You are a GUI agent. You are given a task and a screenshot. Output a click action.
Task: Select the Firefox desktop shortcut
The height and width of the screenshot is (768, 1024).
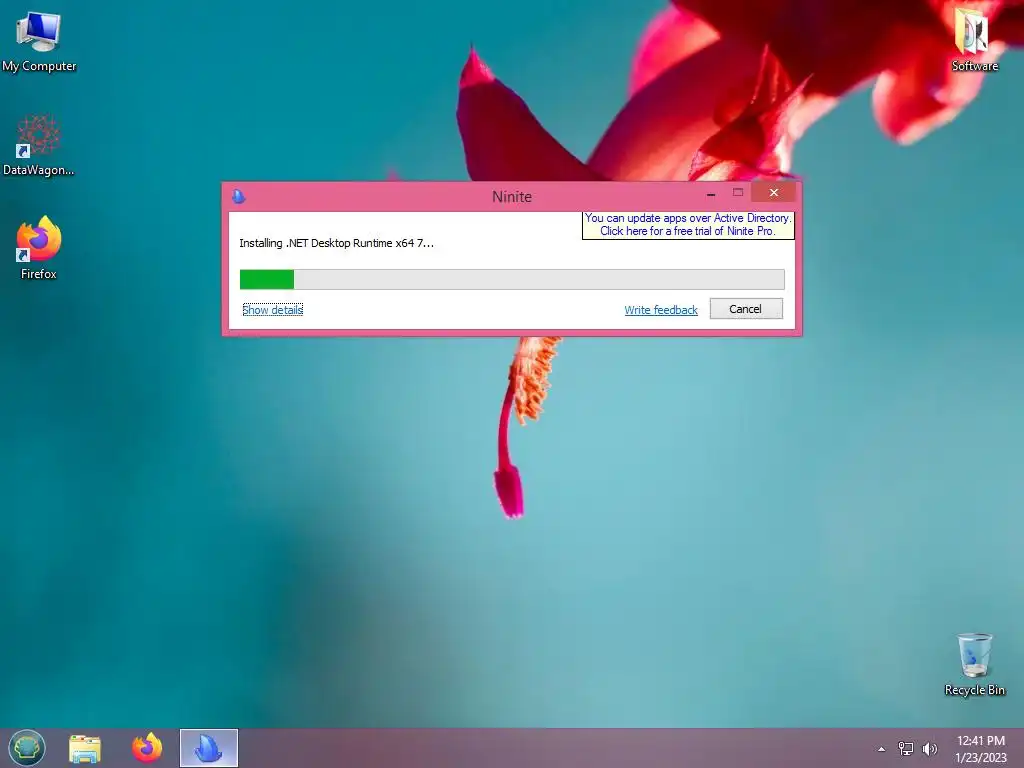pos(39,248)
